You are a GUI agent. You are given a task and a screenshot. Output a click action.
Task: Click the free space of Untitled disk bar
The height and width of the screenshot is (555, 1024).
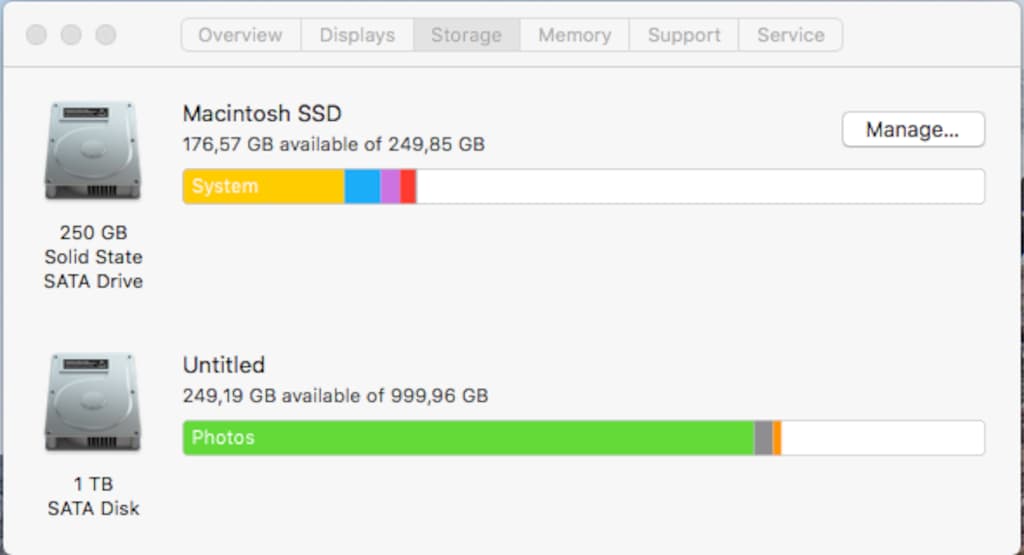[x=883, y=437]
